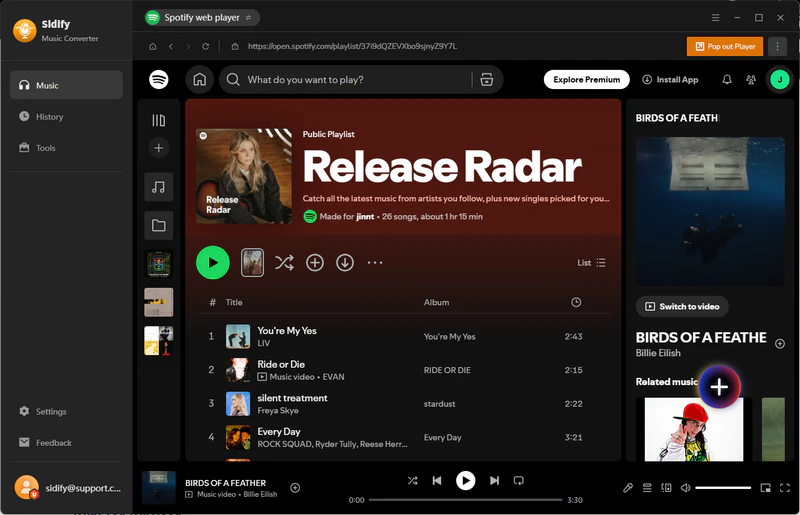The image size is (800, 515).
Task: Open the miniplayer icon
Action: pos(765,488)
